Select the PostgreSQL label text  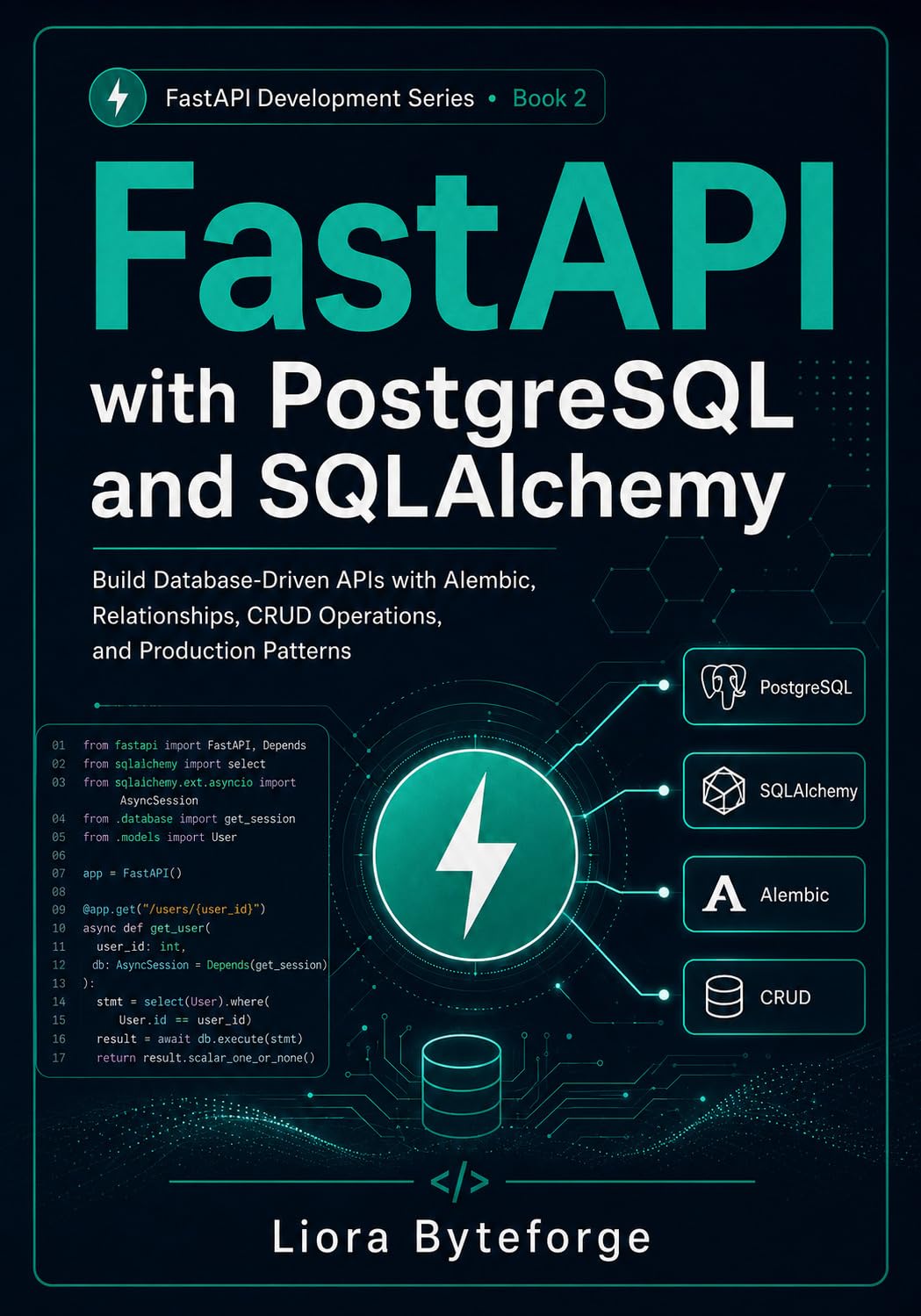(x=805, y=687)
